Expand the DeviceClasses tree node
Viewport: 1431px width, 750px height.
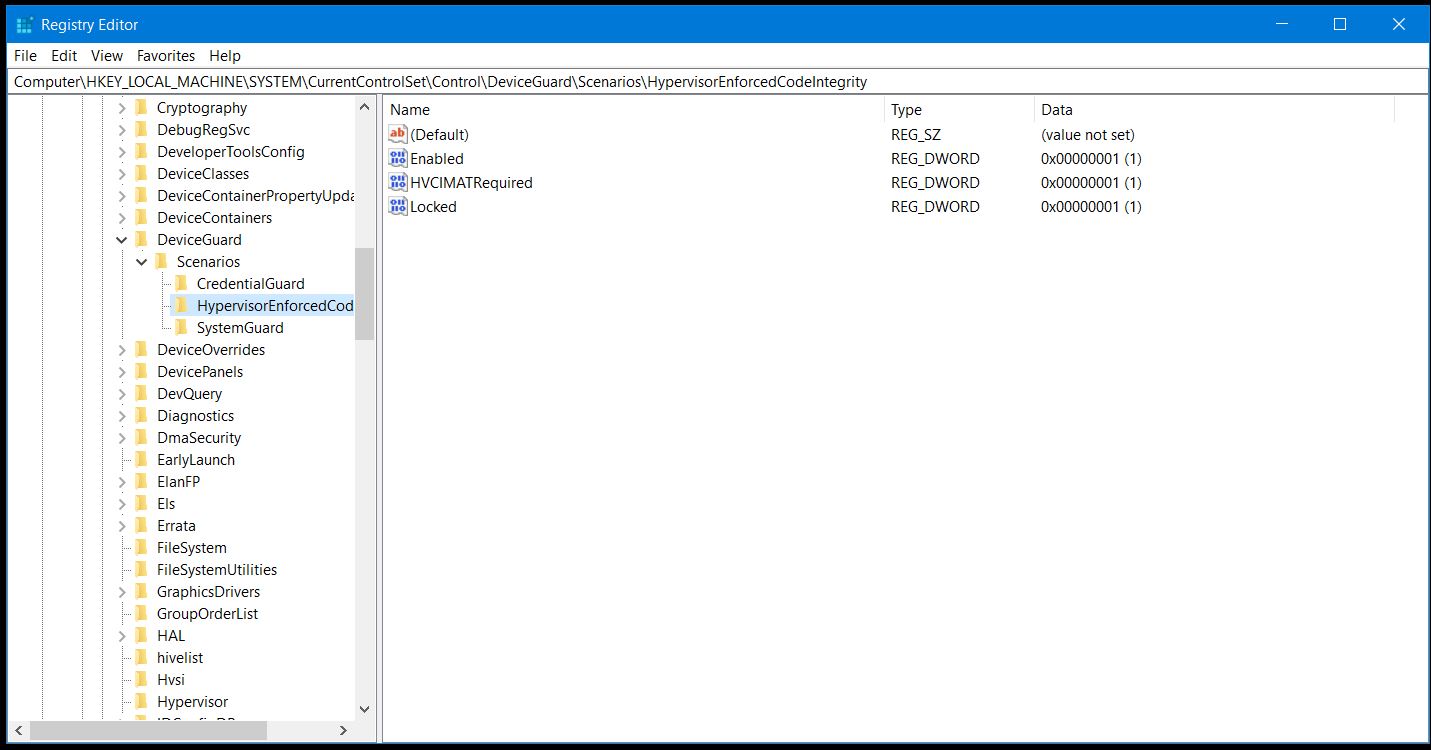122,174
